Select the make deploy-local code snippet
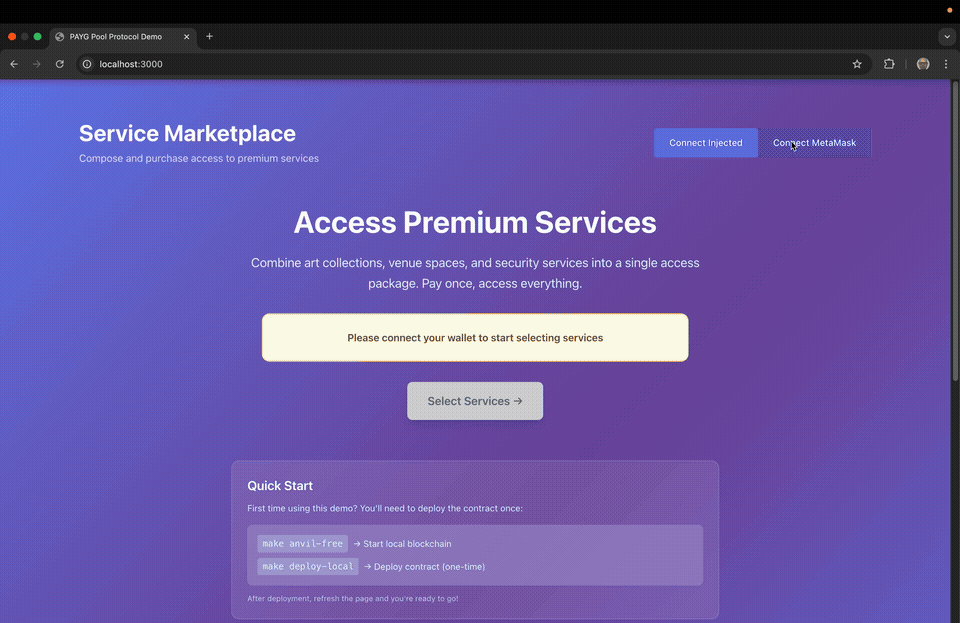 [x=307, y=566]
